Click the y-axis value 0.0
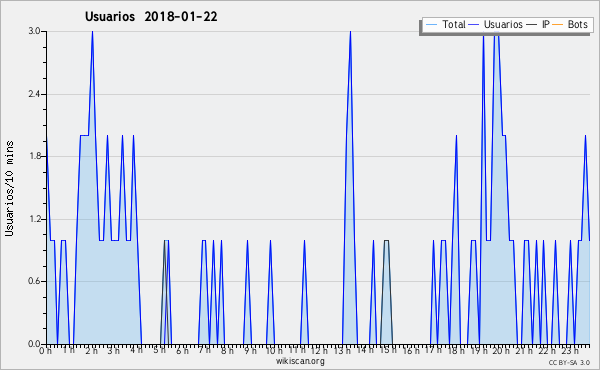600x370 pixels. pos(34,344)
